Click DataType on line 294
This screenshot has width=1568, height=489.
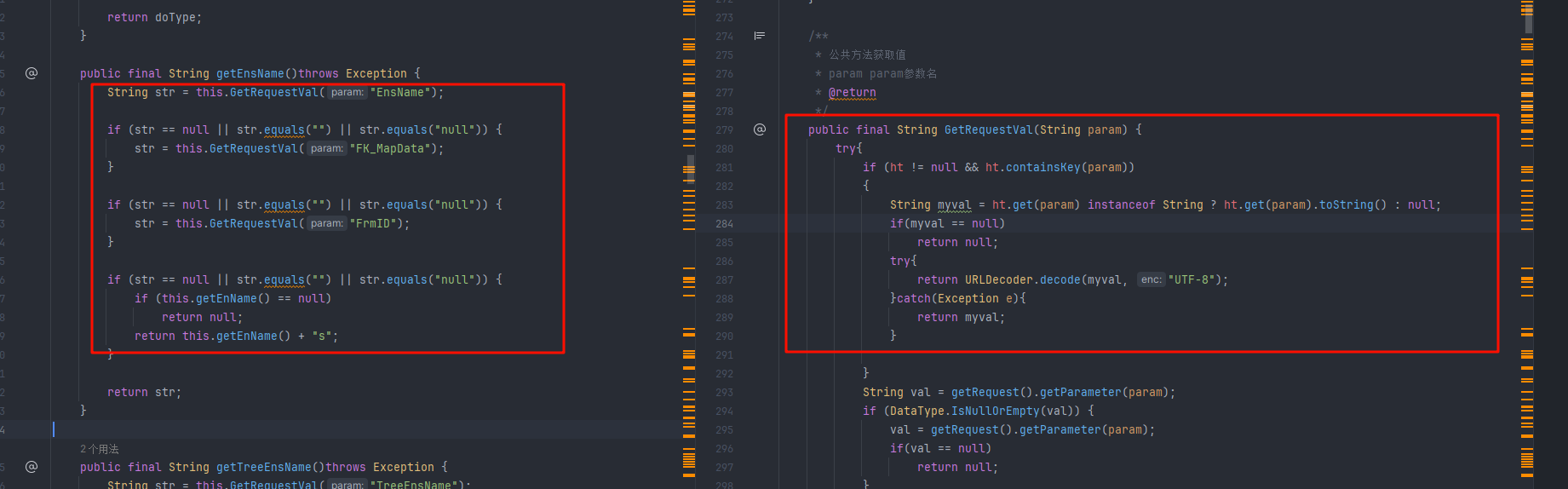tap(916, 411)
